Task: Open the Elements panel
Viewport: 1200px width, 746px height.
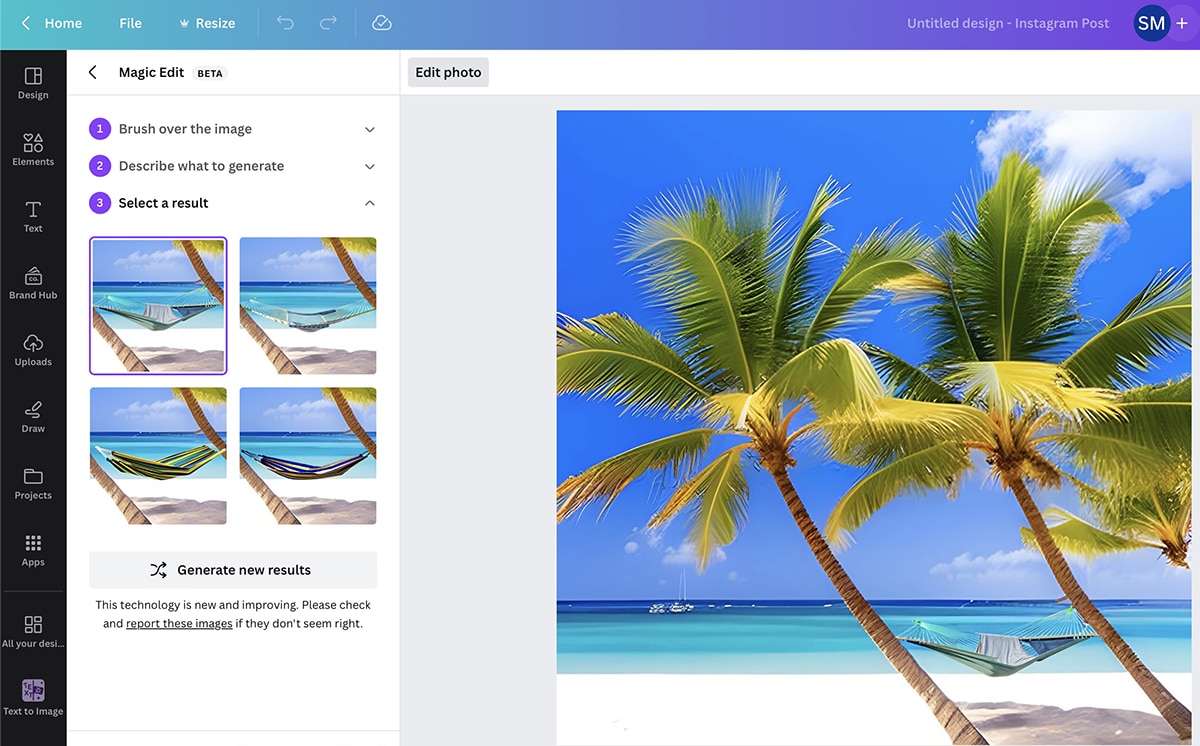Action: [x=33, y=149]
